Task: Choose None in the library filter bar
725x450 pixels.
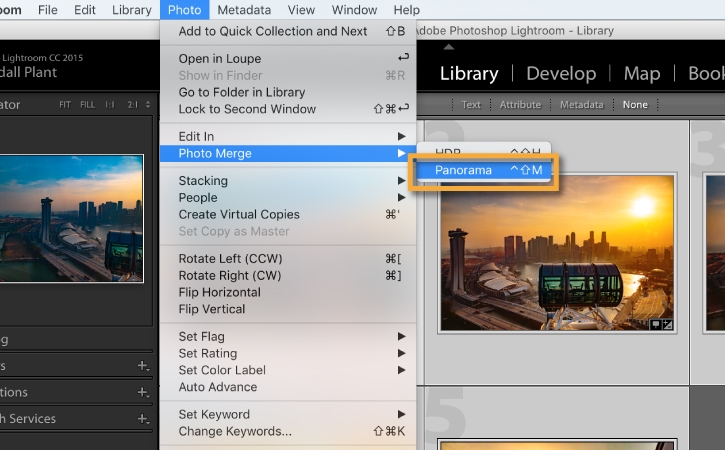Action: [x=635, y=105]
